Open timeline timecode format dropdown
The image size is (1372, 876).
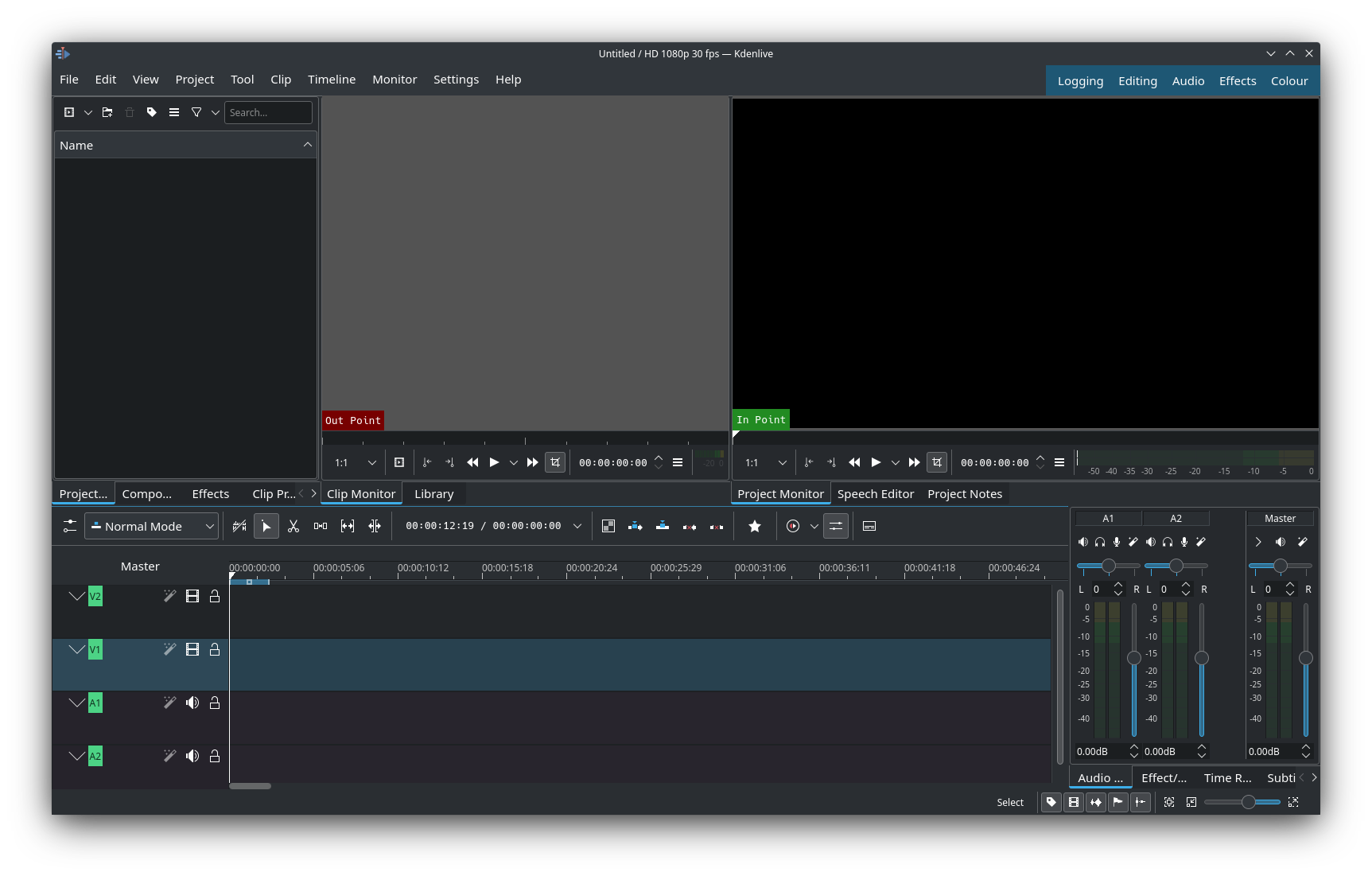tap(577, 526)
